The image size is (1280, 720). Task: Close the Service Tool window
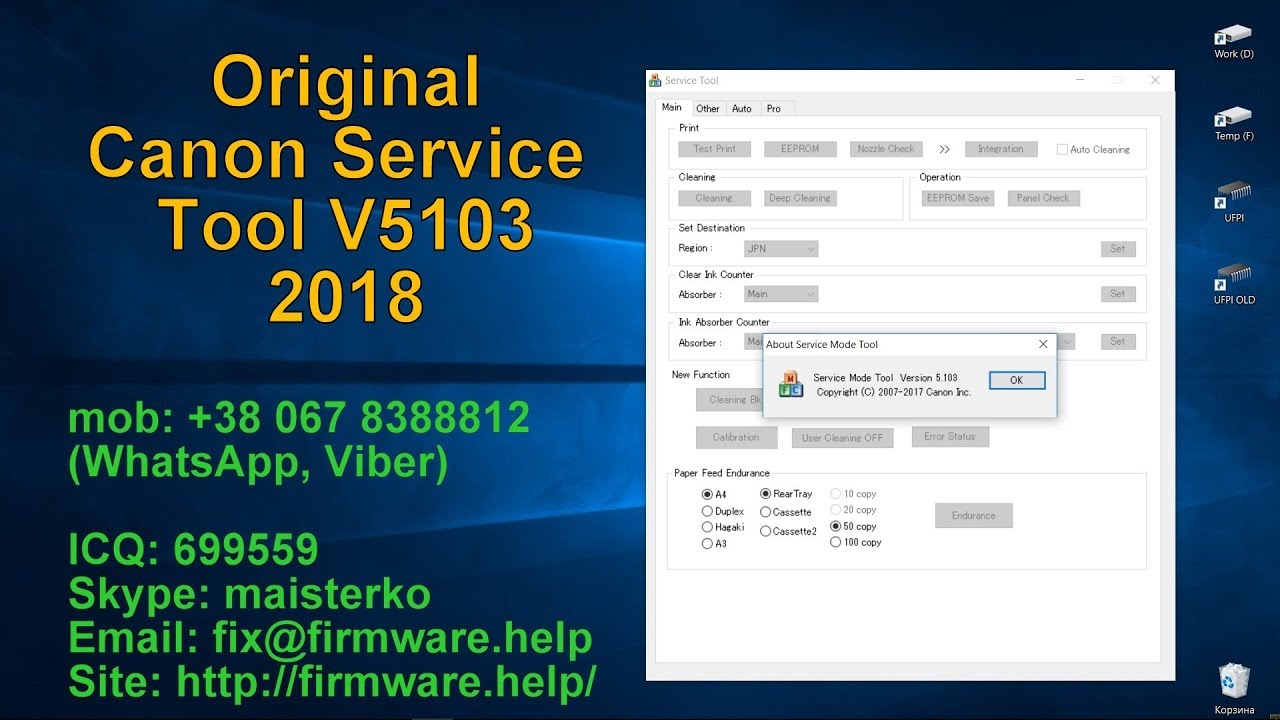[x=1155, y=81]
